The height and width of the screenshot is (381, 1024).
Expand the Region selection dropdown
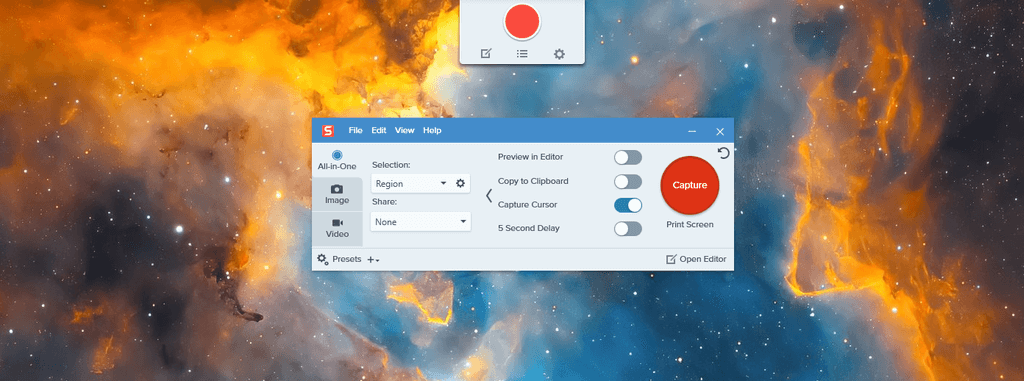tap(411, 184)
